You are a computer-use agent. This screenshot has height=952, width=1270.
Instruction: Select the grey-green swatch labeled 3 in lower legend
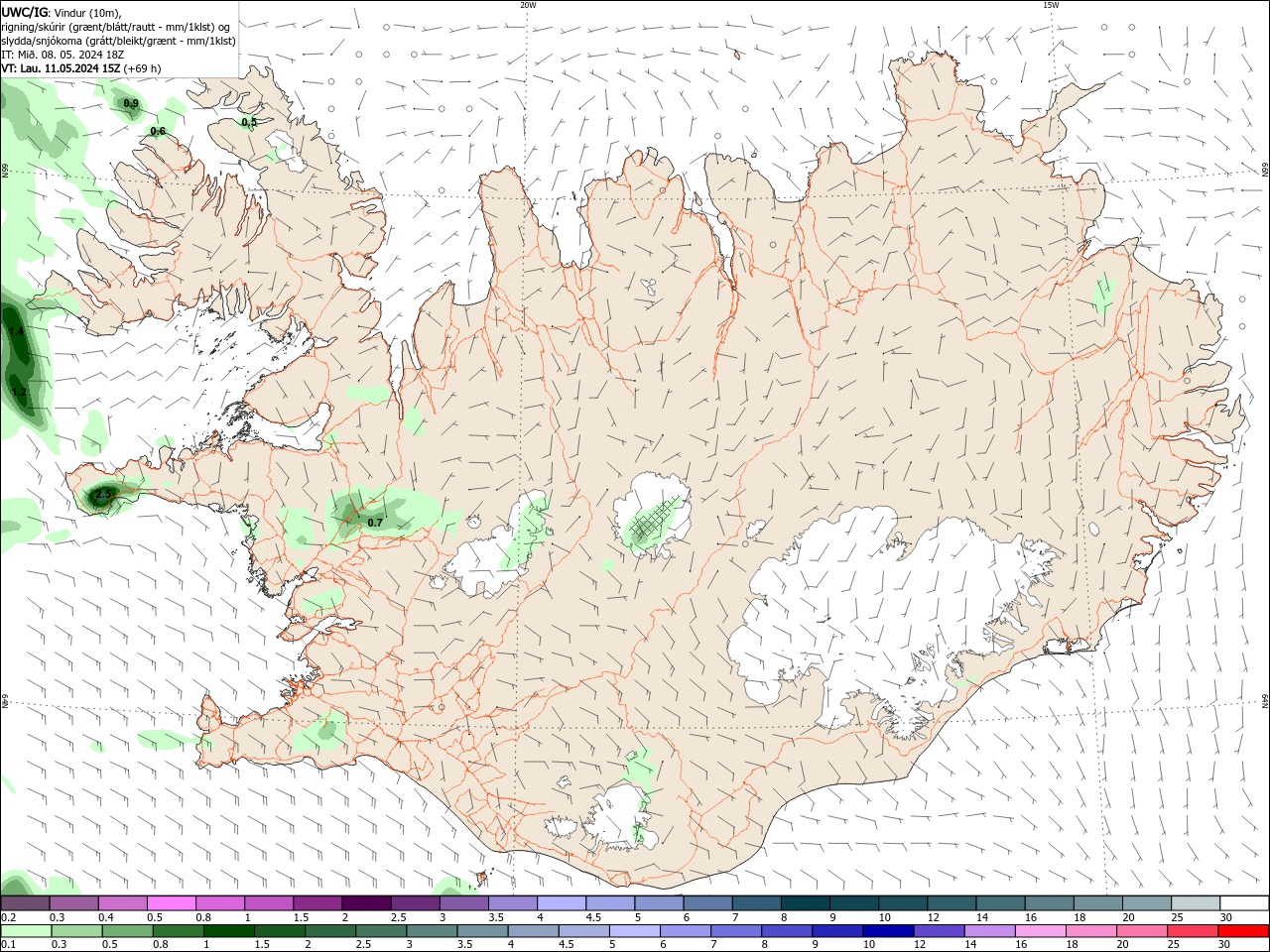point(431,931)
